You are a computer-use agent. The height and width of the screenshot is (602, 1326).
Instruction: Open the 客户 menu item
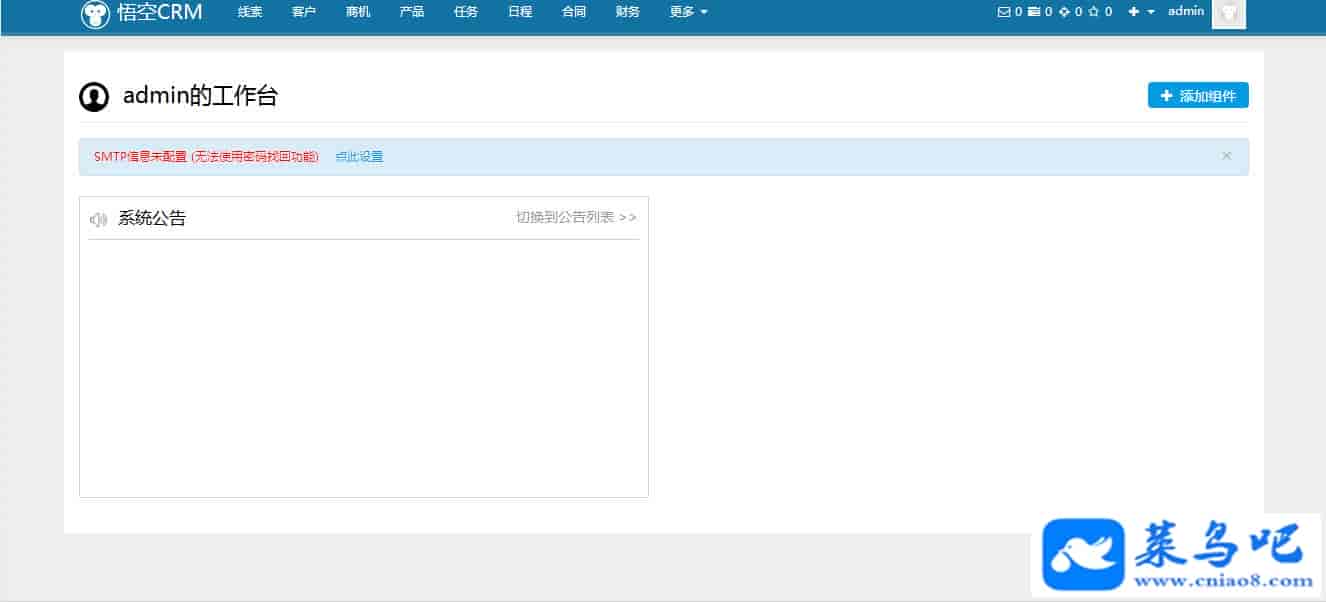[x=304, y=12]
